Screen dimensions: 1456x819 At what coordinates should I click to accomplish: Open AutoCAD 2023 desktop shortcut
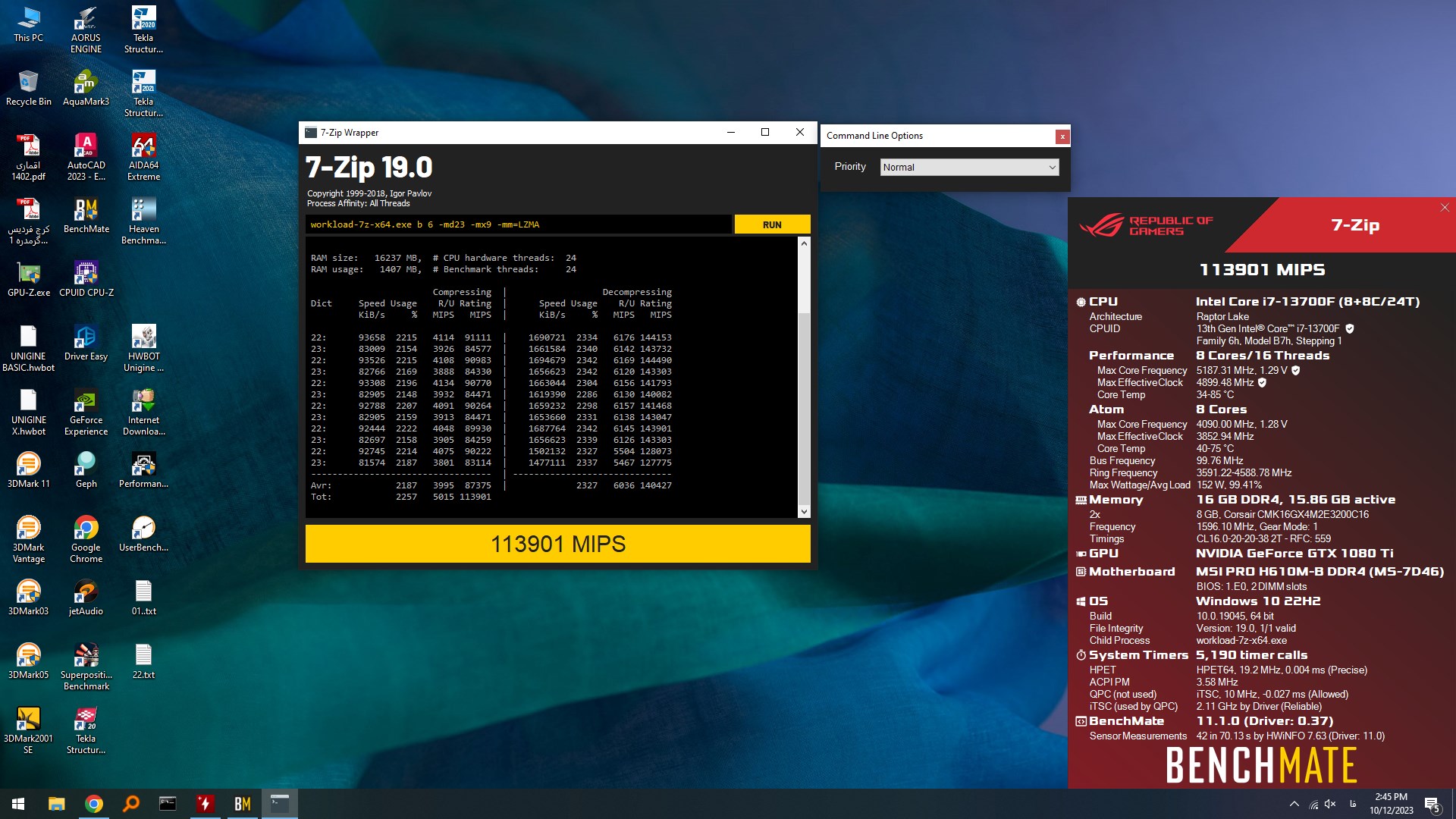click(86, 157)
